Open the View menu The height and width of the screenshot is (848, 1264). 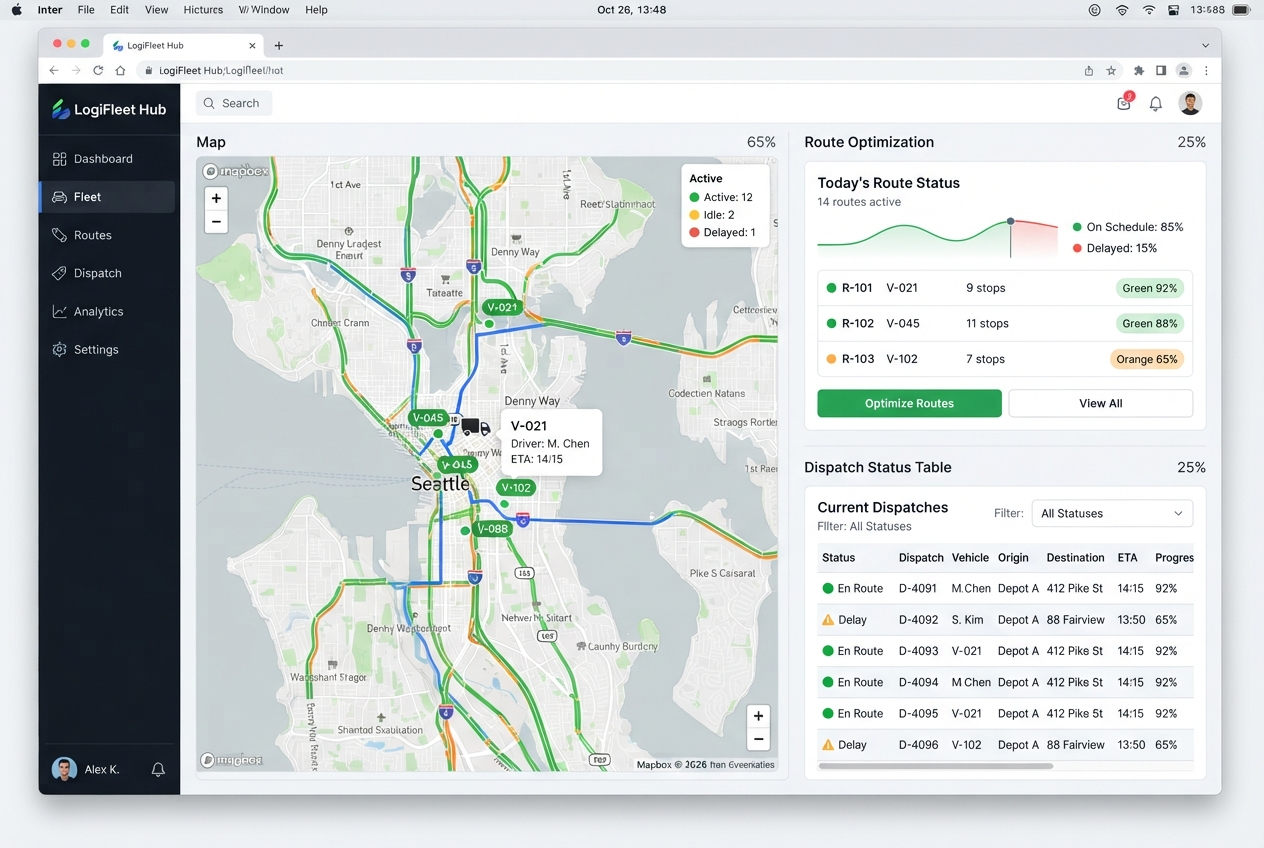tap(156, 10)
